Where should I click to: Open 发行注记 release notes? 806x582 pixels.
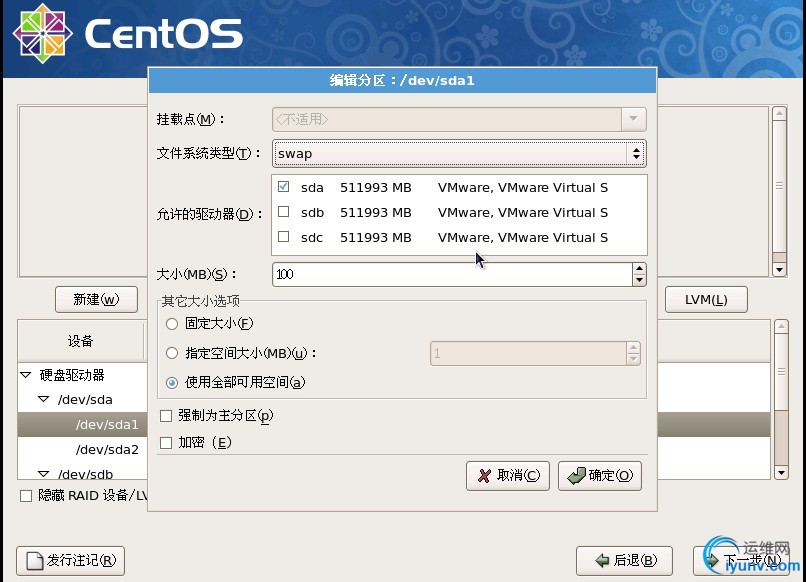70,560
